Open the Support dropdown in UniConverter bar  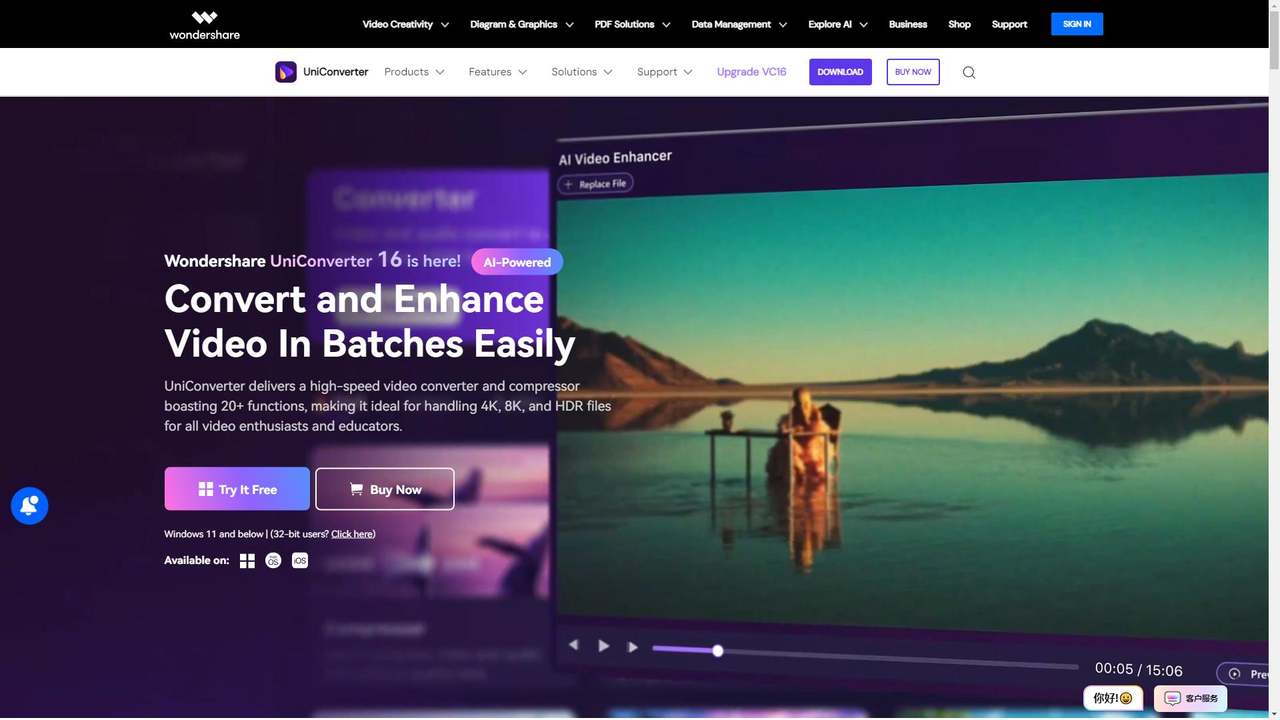point(665,72)
